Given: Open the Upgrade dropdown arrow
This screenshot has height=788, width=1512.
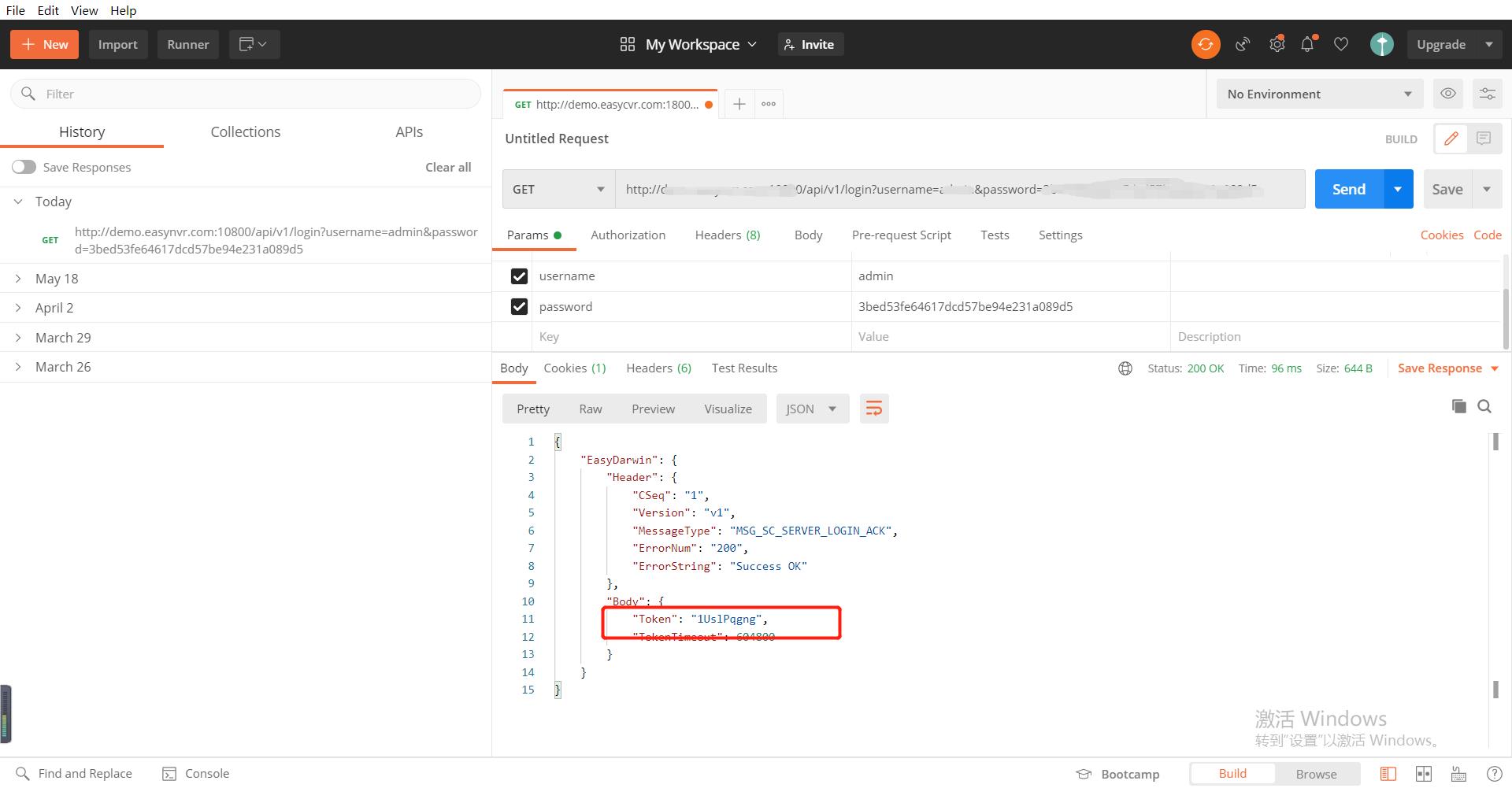Looking at the screenshot, I should [x=1489, y=44].
